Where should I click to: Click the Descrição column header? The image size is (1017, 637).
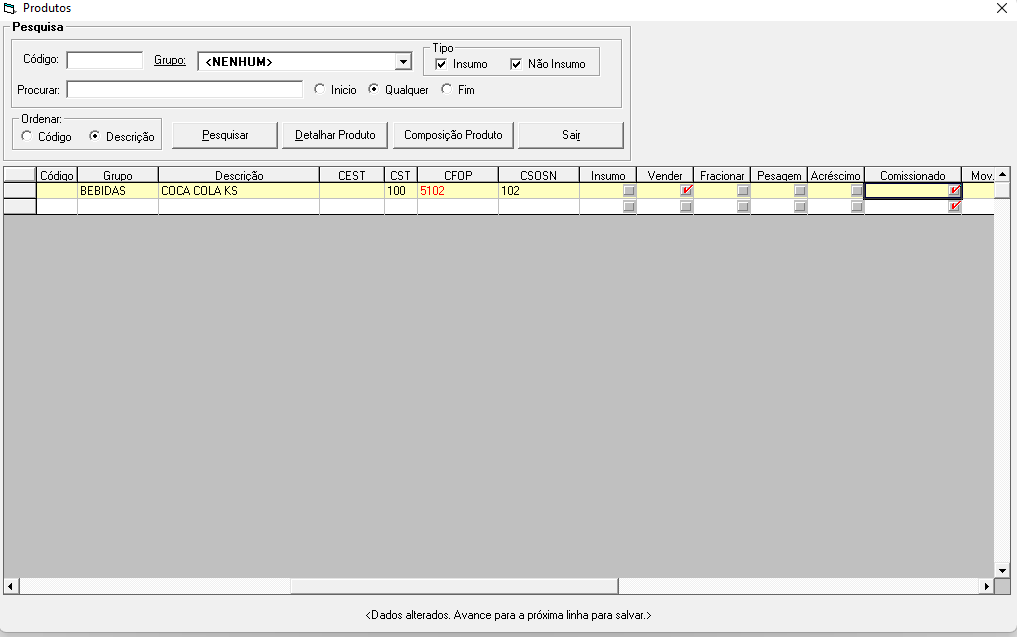(239, 175)
